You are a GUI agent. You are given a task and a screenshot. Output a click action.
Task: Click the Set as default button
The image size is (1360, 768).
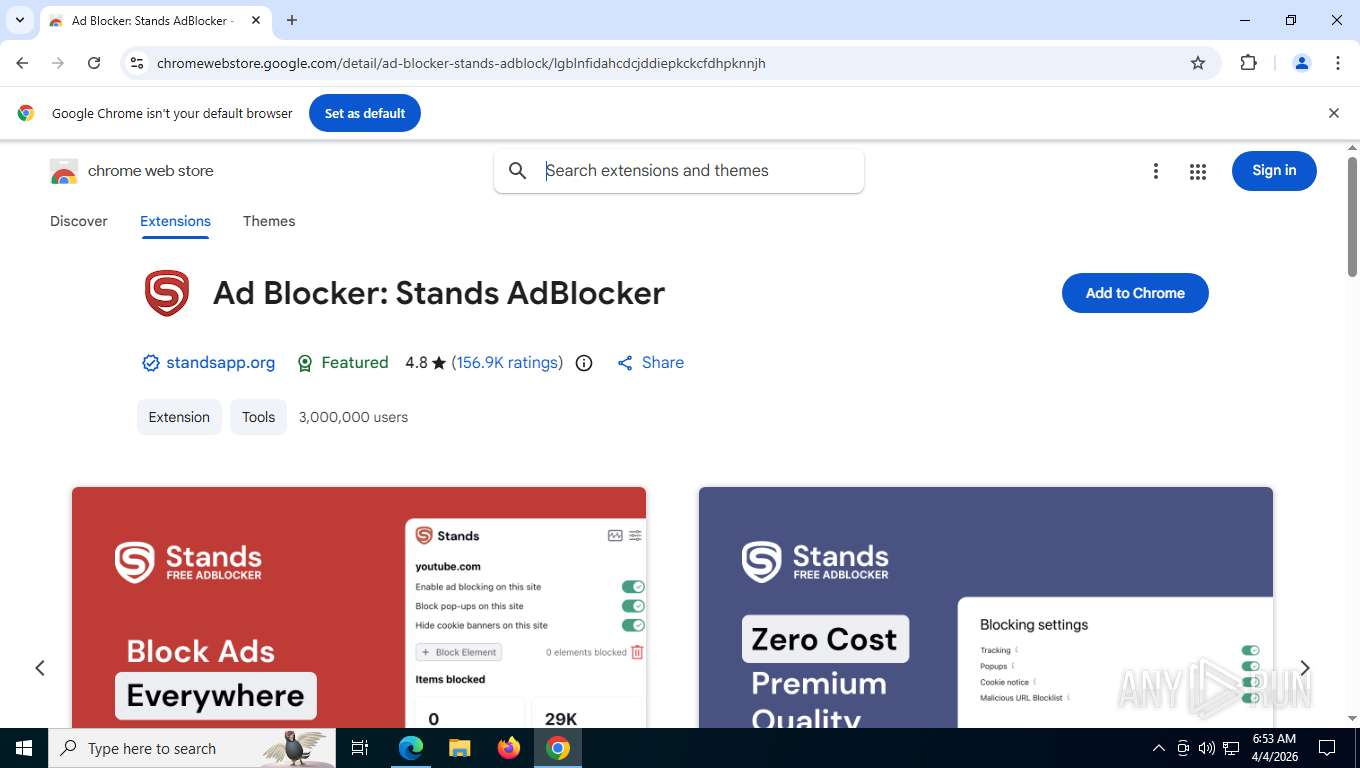365,113
